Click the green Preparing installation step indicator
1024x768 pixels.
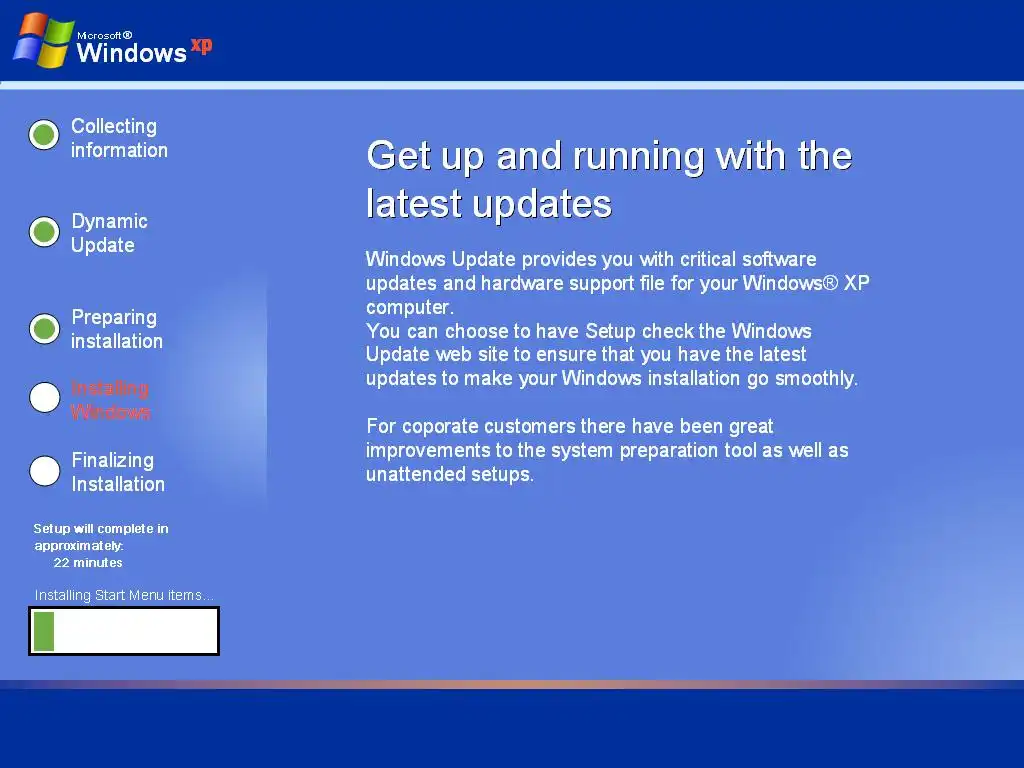[x=44, y=328]
